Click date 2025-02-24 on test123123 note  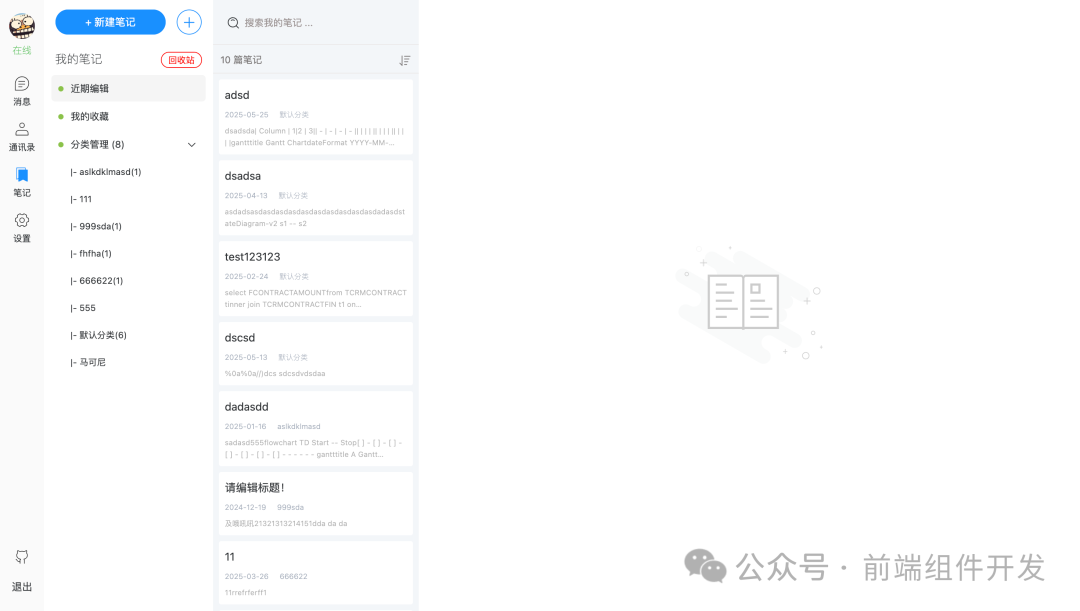246,276
